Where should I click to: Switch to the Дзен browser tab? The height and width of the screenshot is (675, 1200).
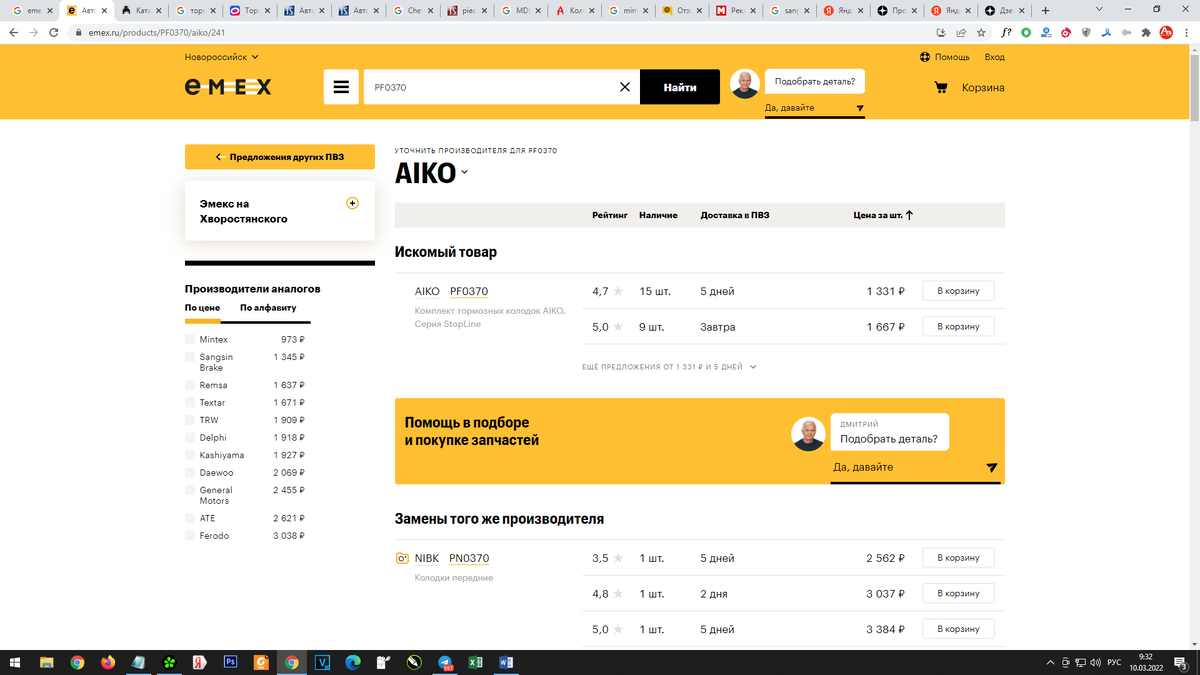click(x=1003, y=10)
